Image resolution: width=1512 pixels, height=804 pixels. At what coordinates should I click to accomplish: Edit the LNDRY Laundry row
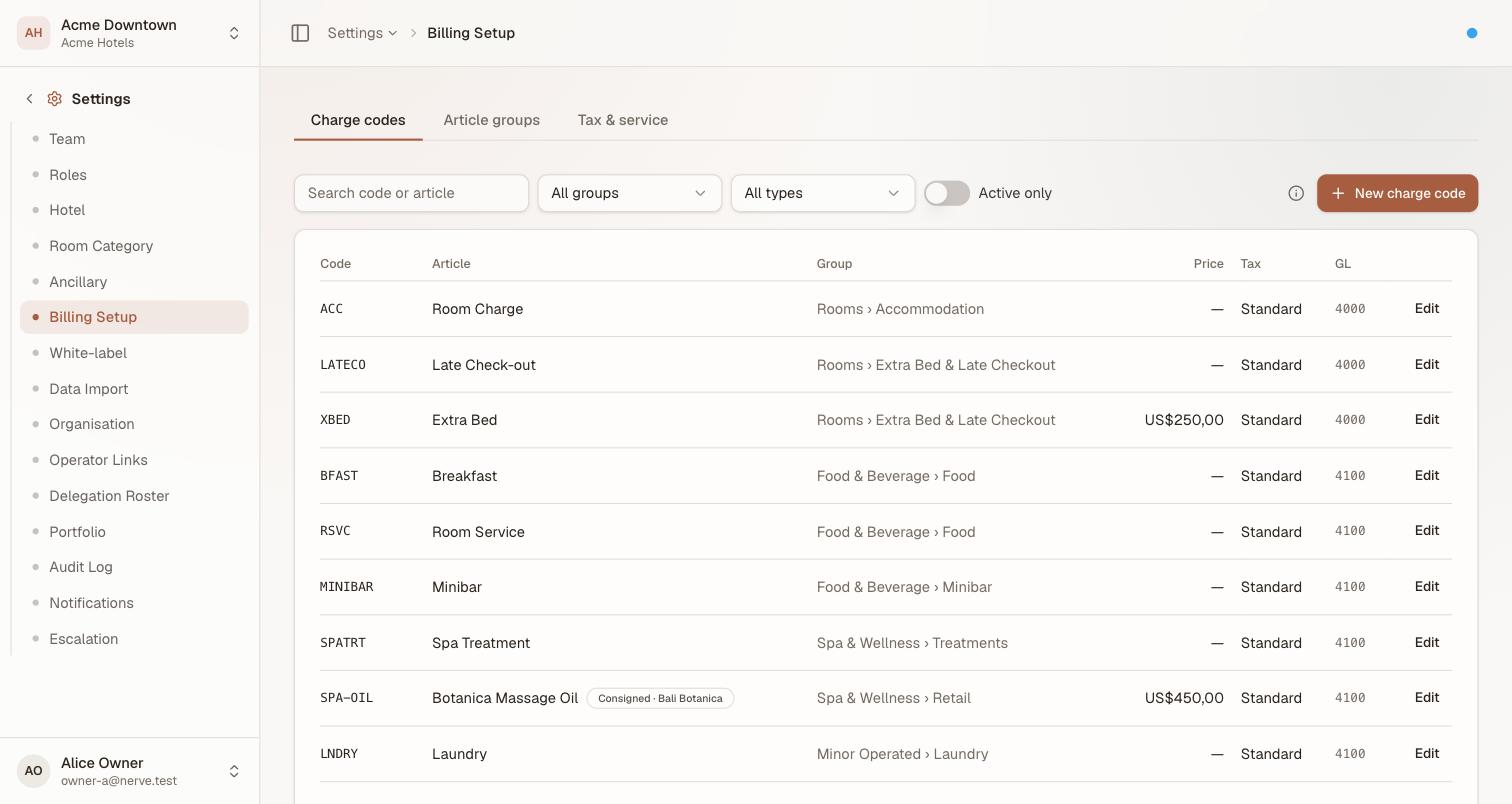tap(1427, 753)
